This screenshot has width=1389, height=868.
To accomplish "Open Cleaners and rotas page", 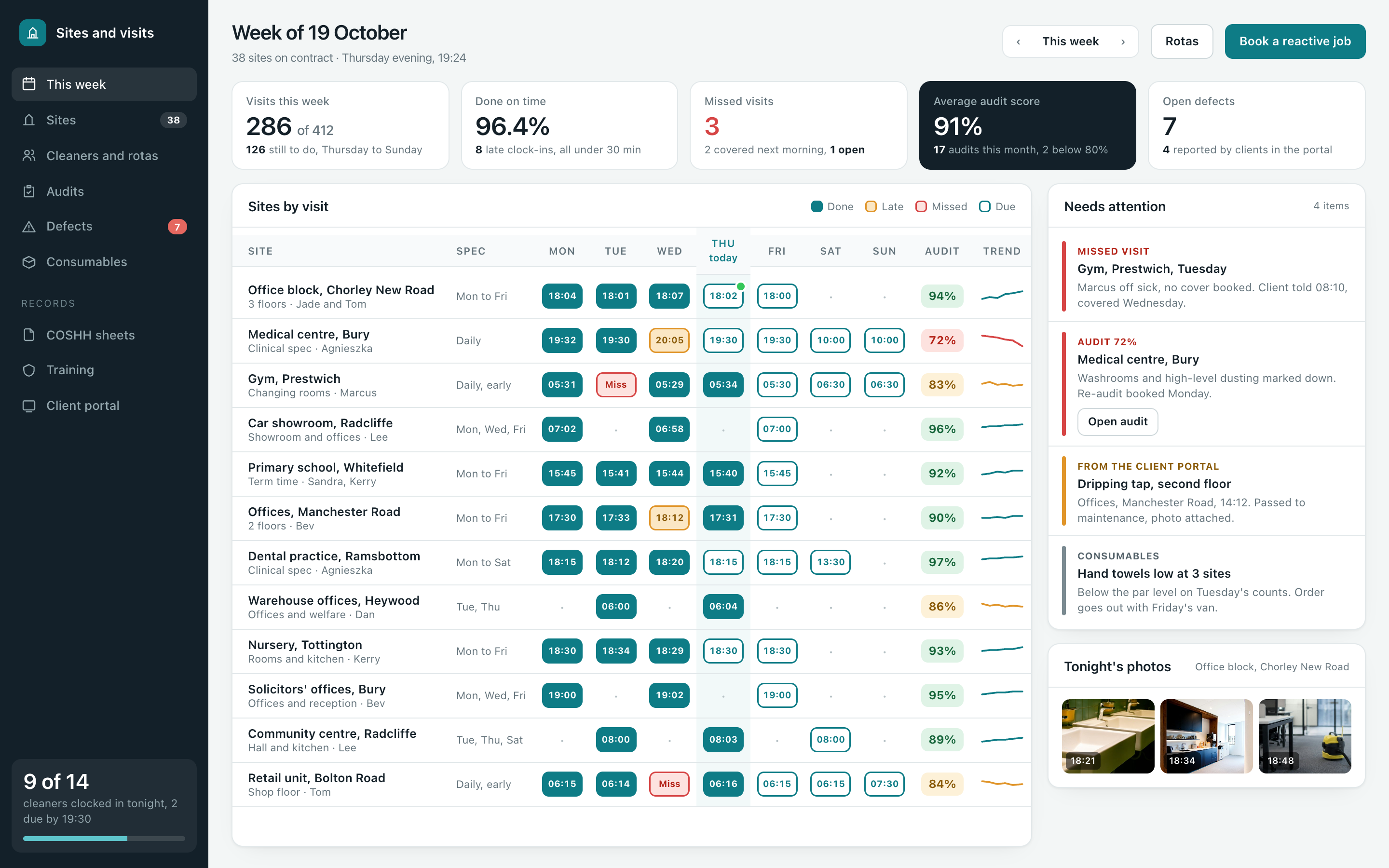I will tap(104, 156).
